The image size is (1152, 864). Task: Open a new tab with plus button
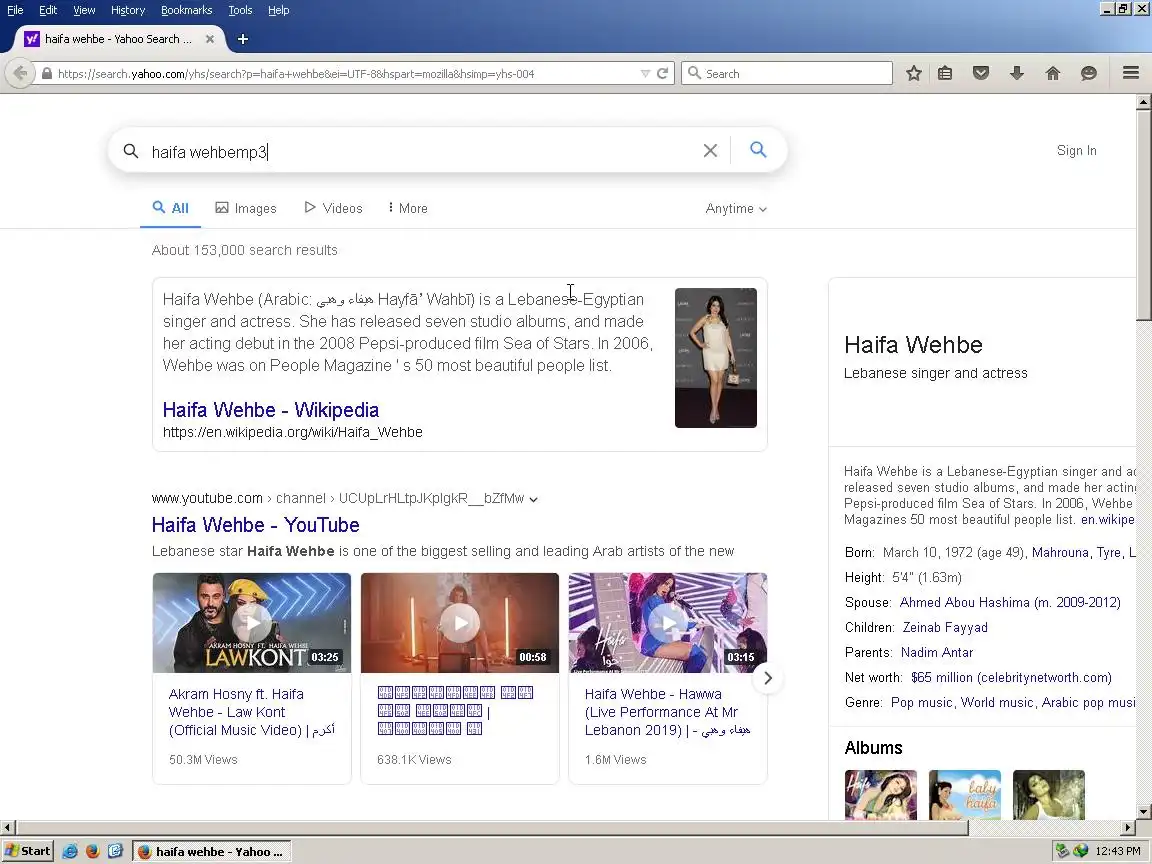coord(243,39)
